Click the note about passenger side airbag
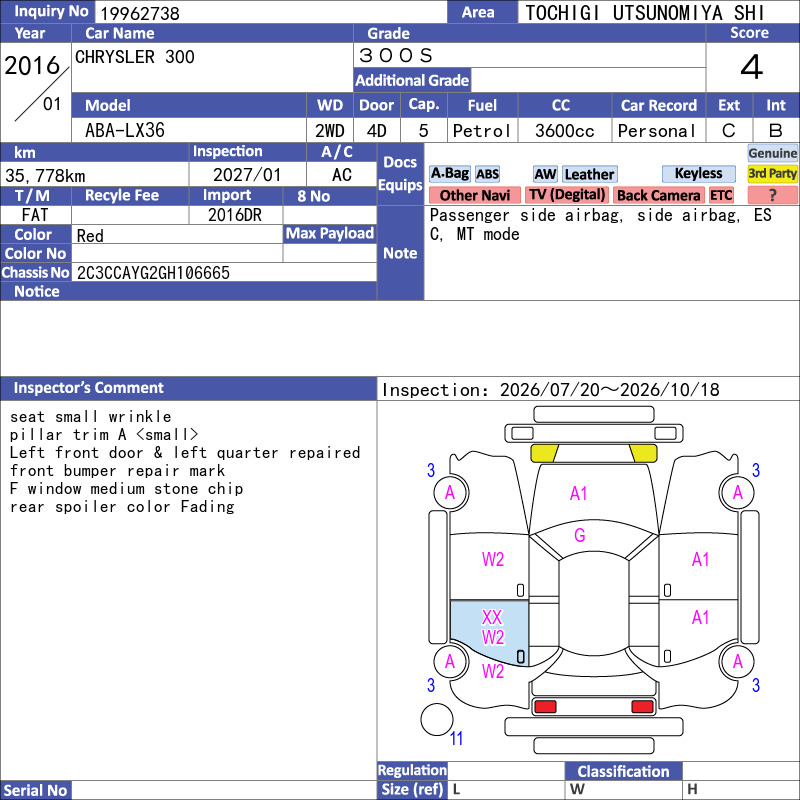Viewport: 800px width, 800px height. coord(600,224)
